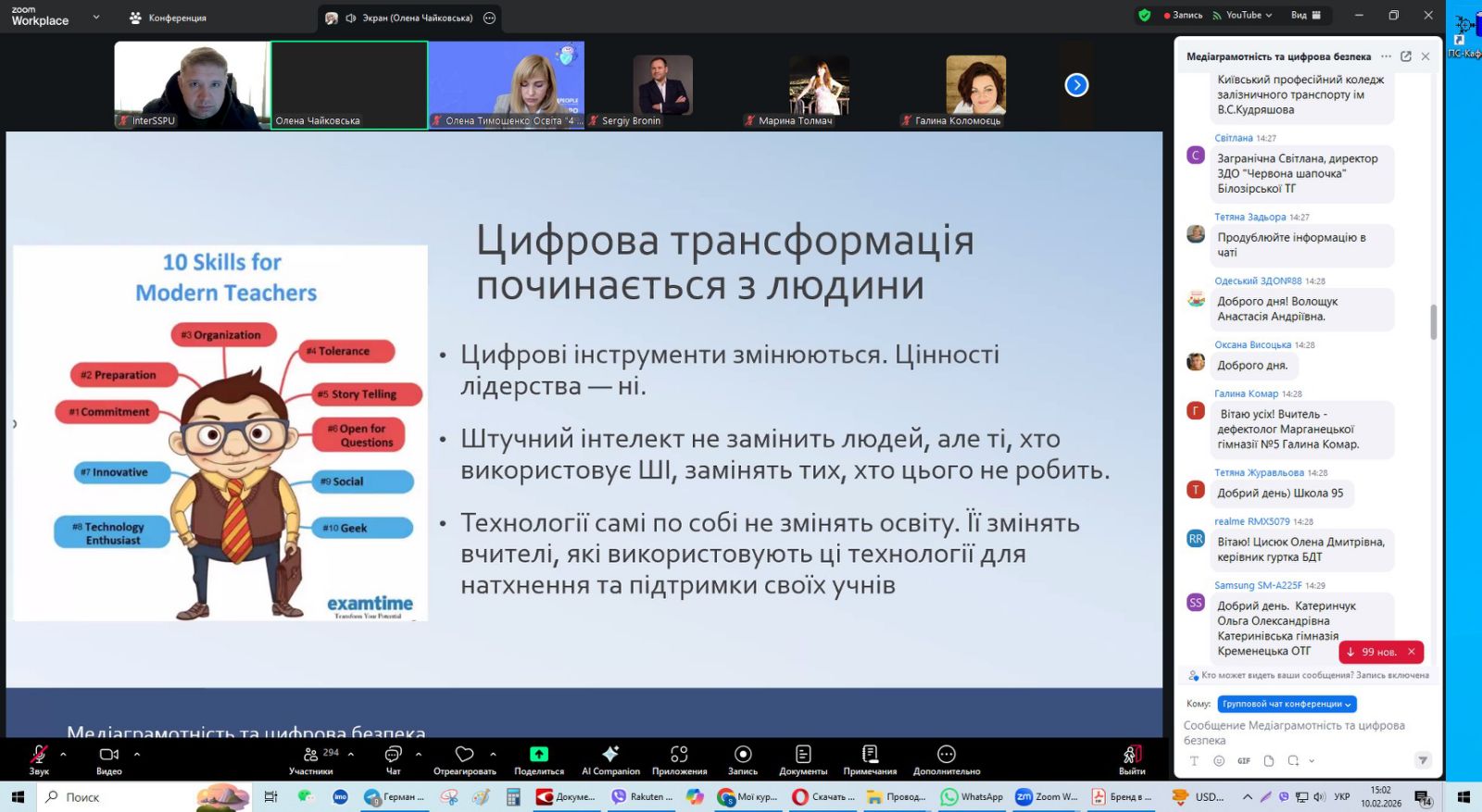
Task: Pop out the chat panel into a window
Action: point(1406,56)
